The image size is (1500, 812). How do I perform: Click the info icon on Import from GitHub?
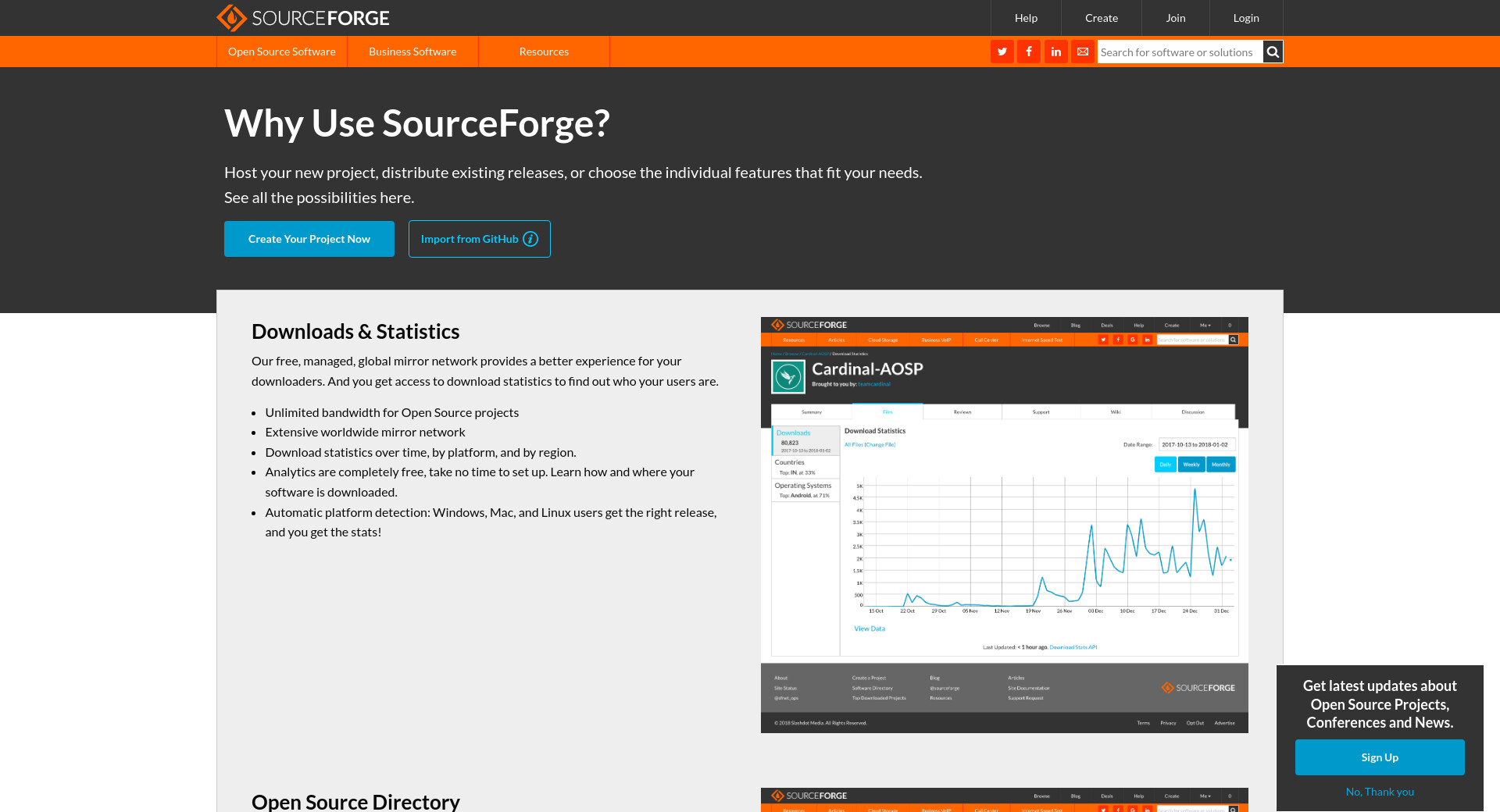tap(530, 239)
